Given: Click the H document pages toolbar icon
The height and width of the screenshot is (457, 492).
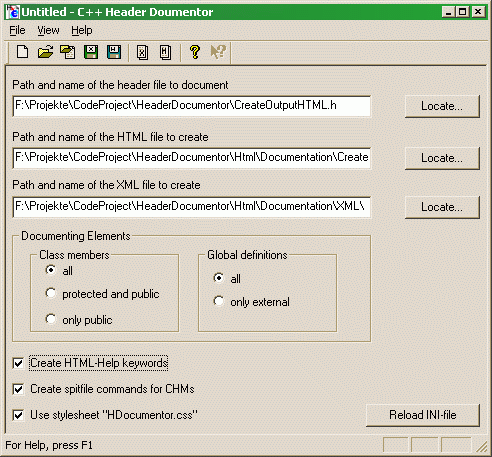Looking at the screenshot, I should coord(165,52).
